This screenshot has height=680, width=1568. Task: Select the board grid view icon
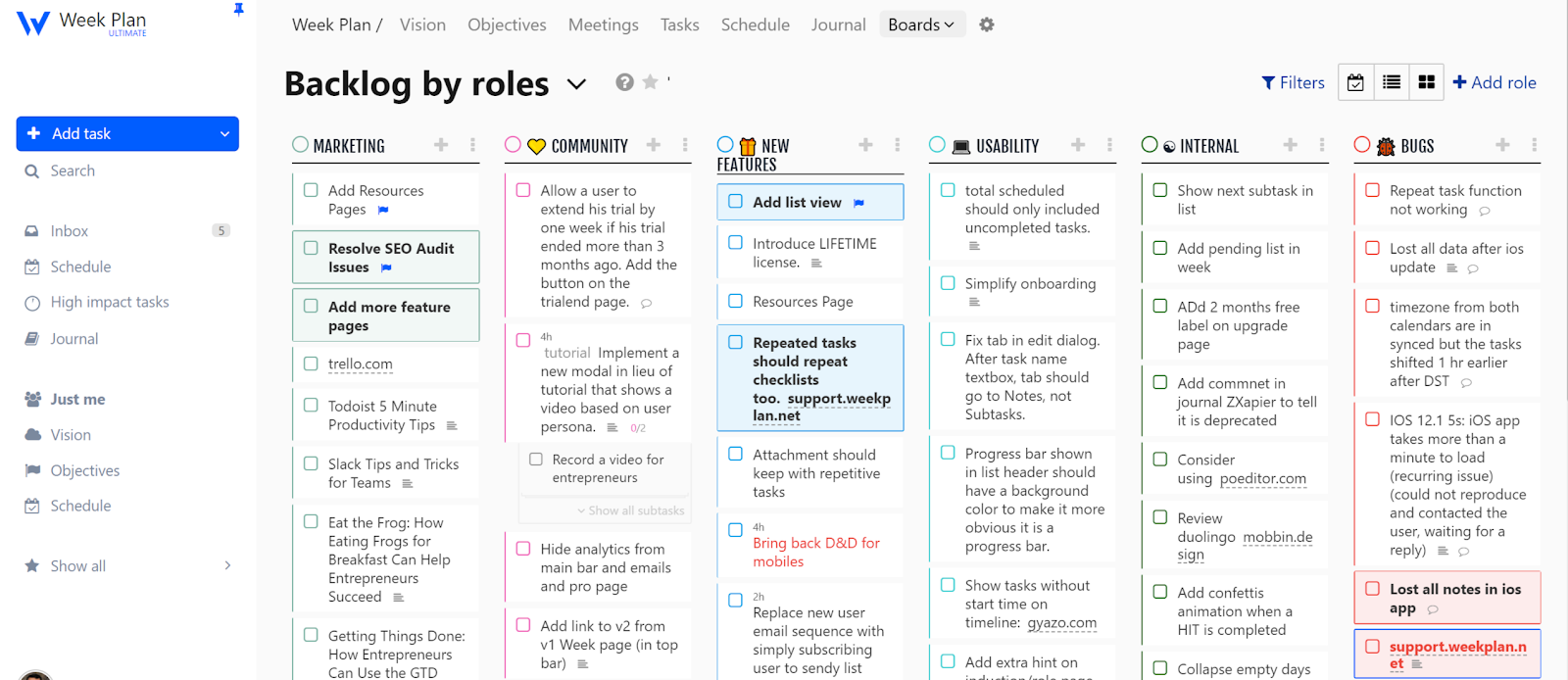[x=1427, y=83]
